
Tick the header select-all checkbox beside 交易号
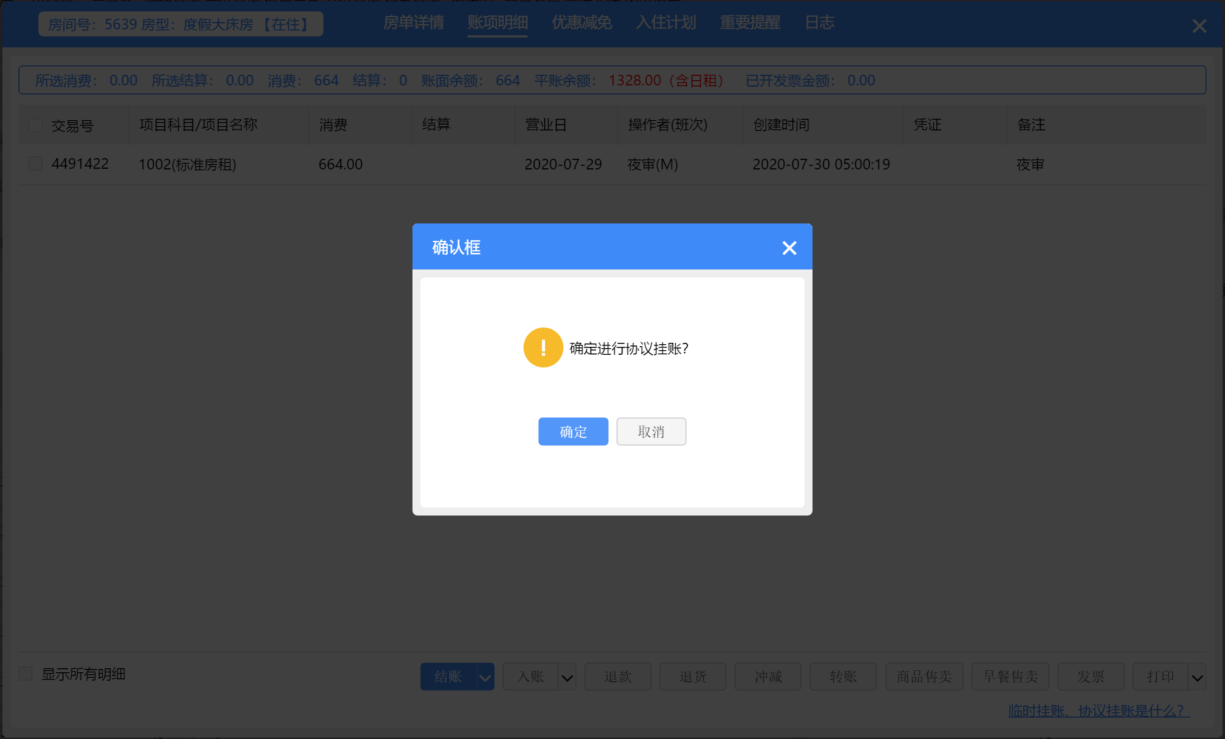[x=36, y=126]
